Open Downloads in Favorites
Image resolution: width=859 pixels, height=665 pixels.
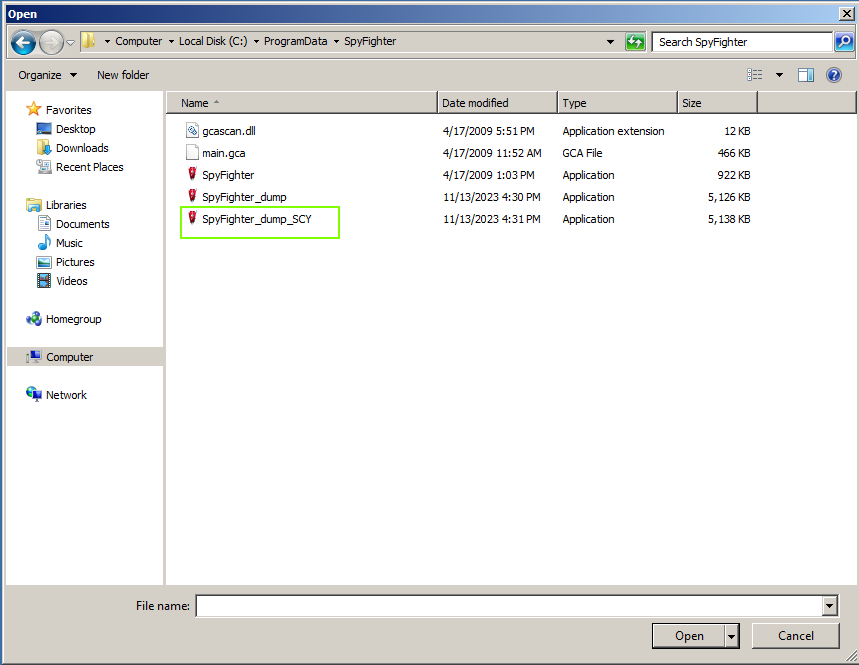(82, 148)
